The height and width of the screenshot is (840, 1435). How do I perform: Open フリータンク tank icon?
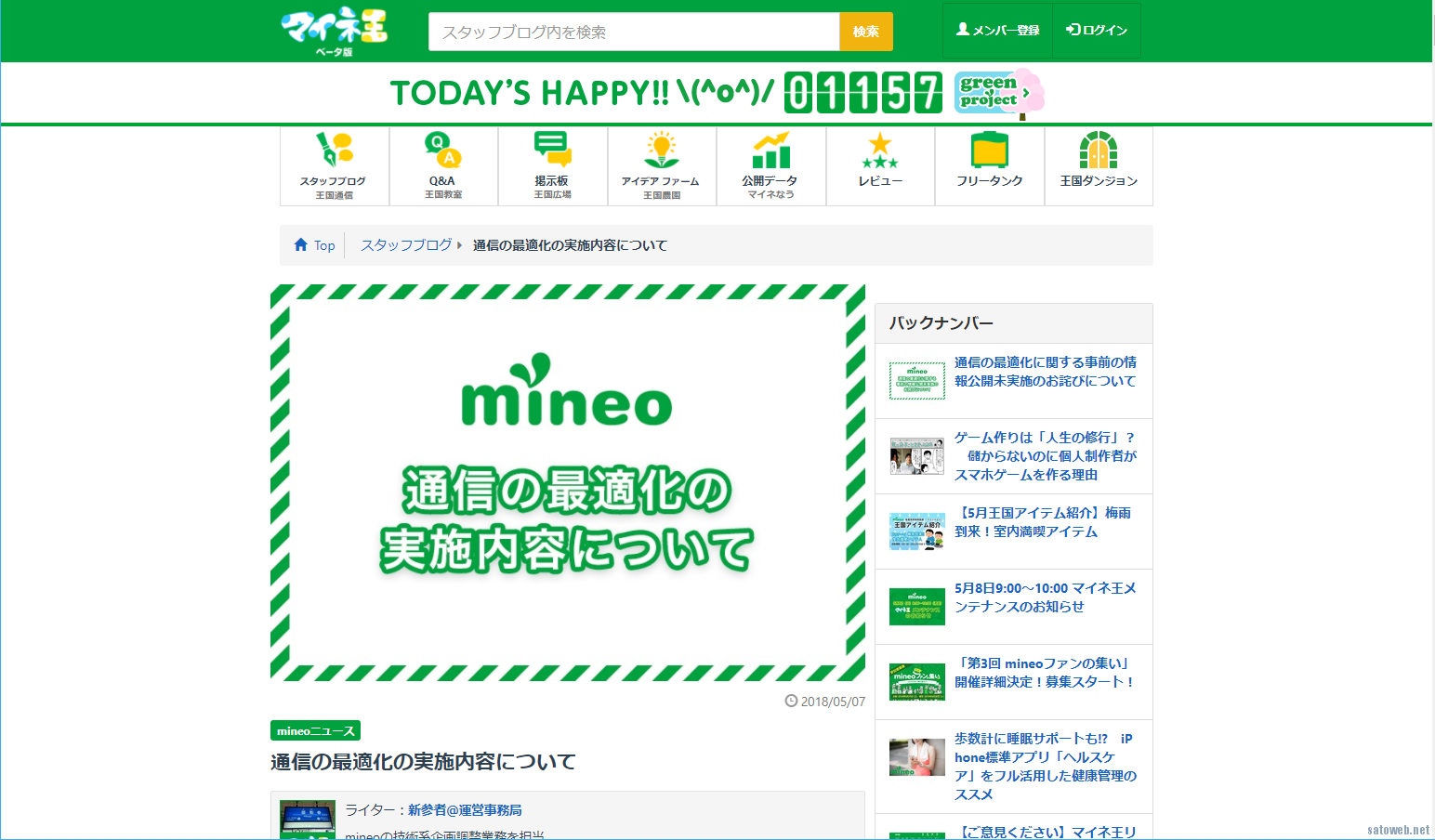pos(990,165)
